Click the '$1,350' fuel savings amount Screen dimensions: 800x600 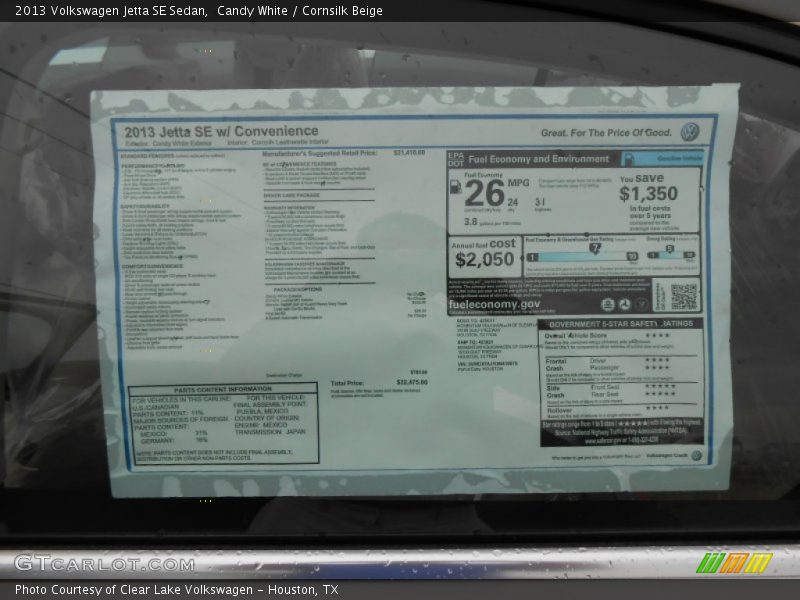coord(648,193)
